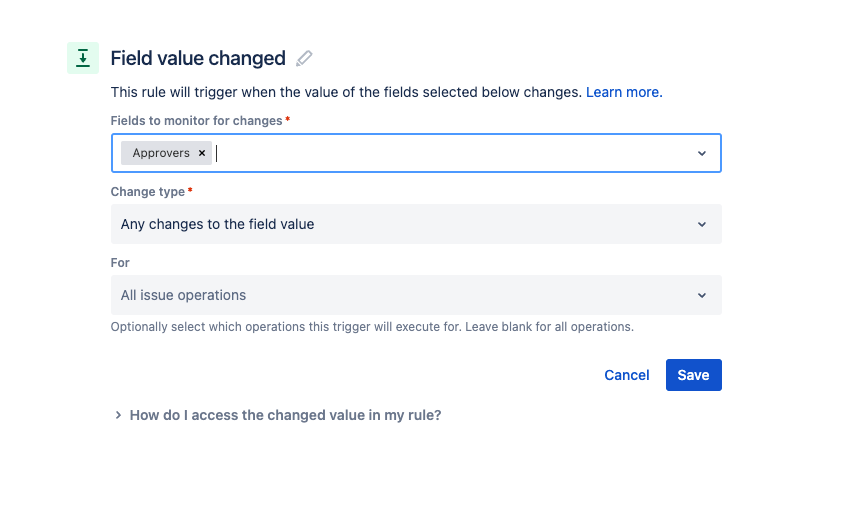This screenshot has width=841, height=531.
Task: Open the "All issue operations" dropdown
Action: pyautogui.click(x=400, y=295)
